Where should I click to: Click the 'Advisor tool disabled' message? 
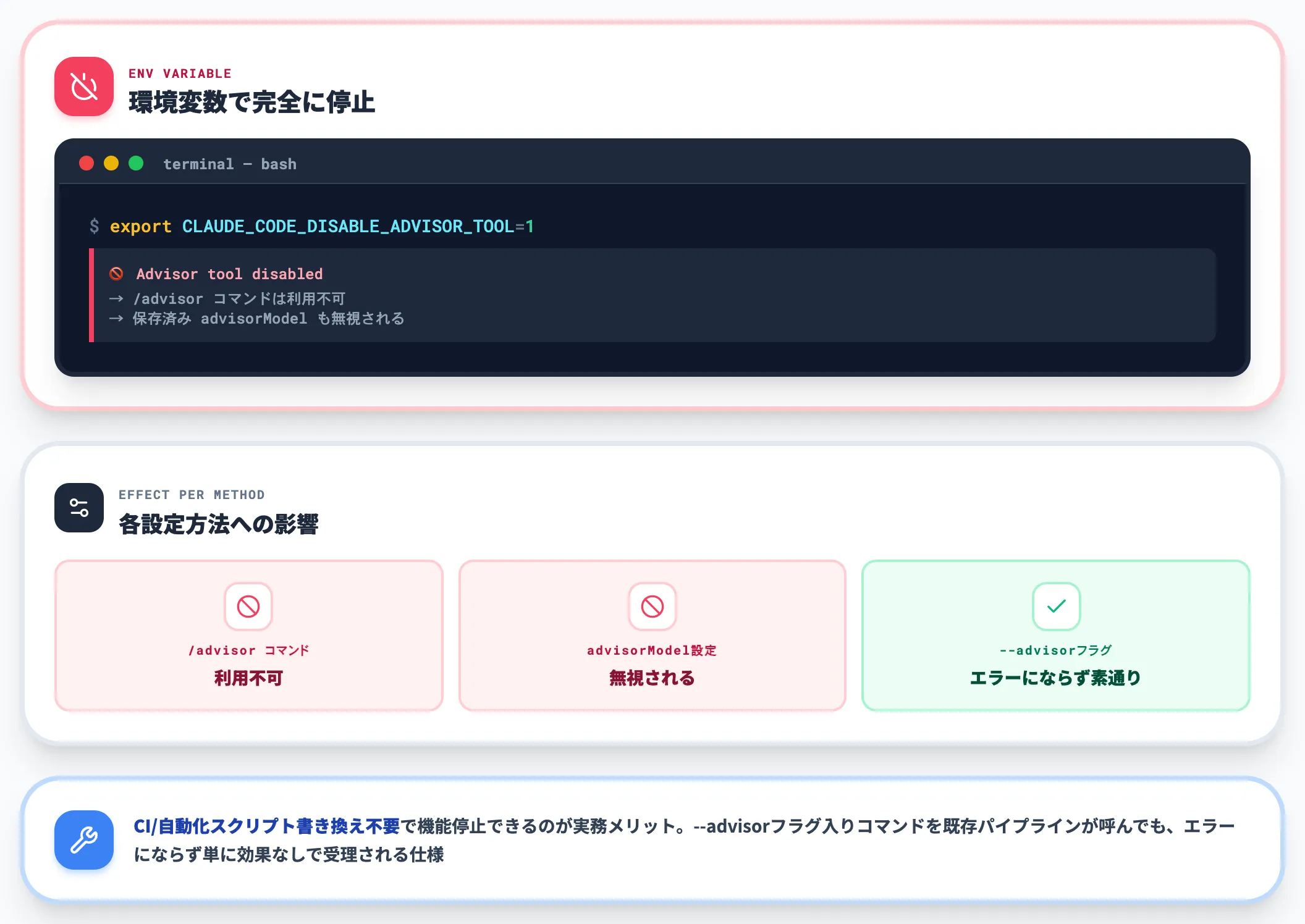(x=230, y=274)
